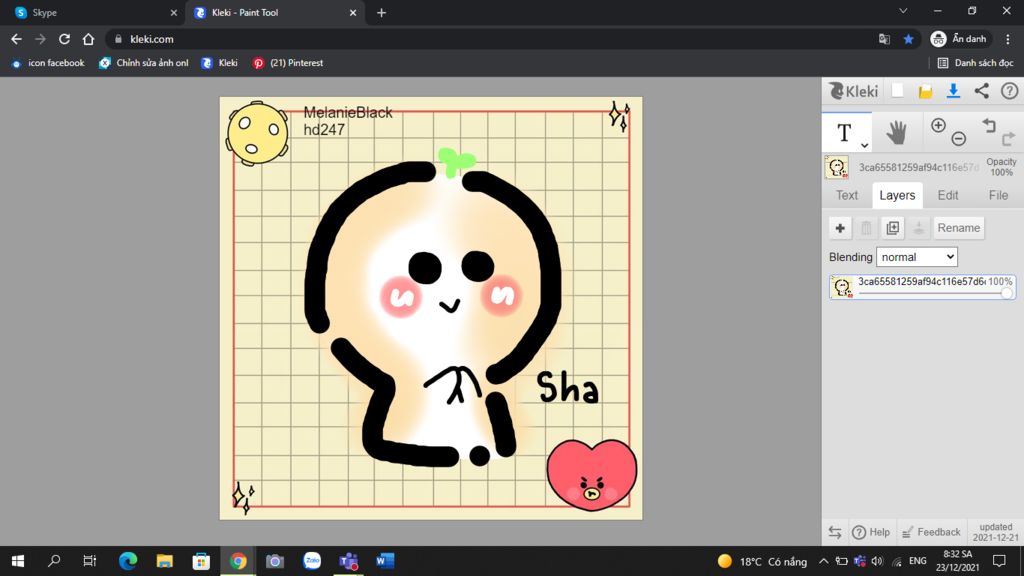Undo the last action

[989, 125]
